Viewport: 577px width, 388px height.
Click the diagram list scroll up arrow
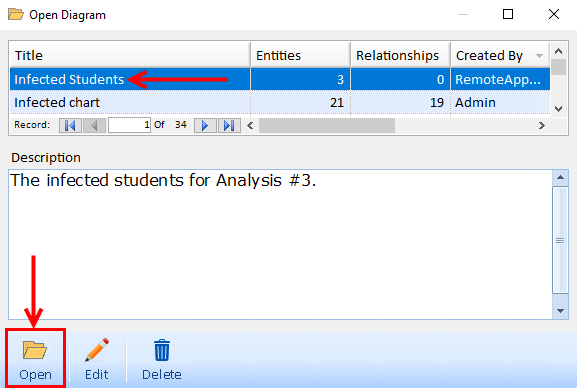coord(559,51)
